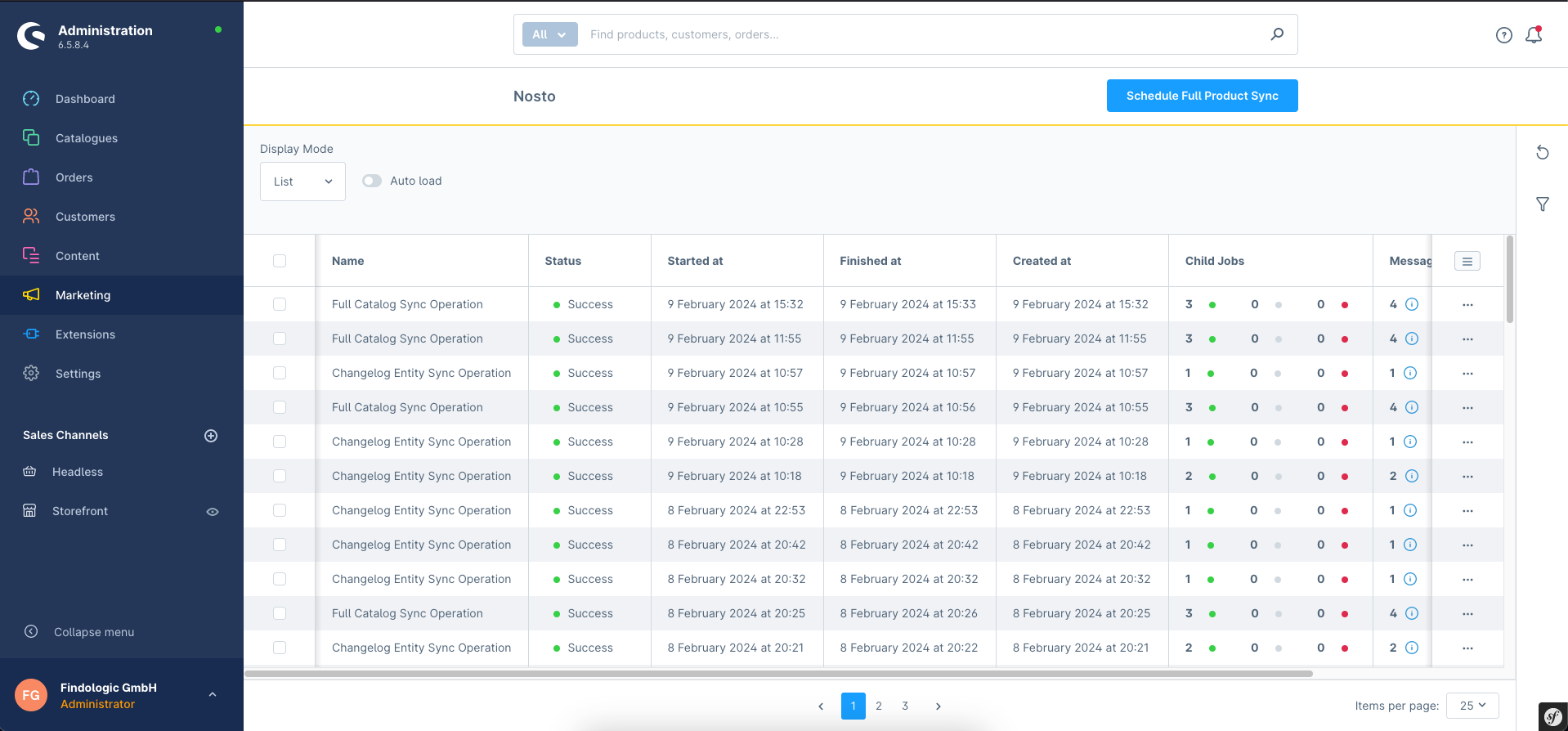This screenshot has width=1568, height=731.
Task: Open actions menu for 8 February 22:53 row
Action: click(1467, 511)
